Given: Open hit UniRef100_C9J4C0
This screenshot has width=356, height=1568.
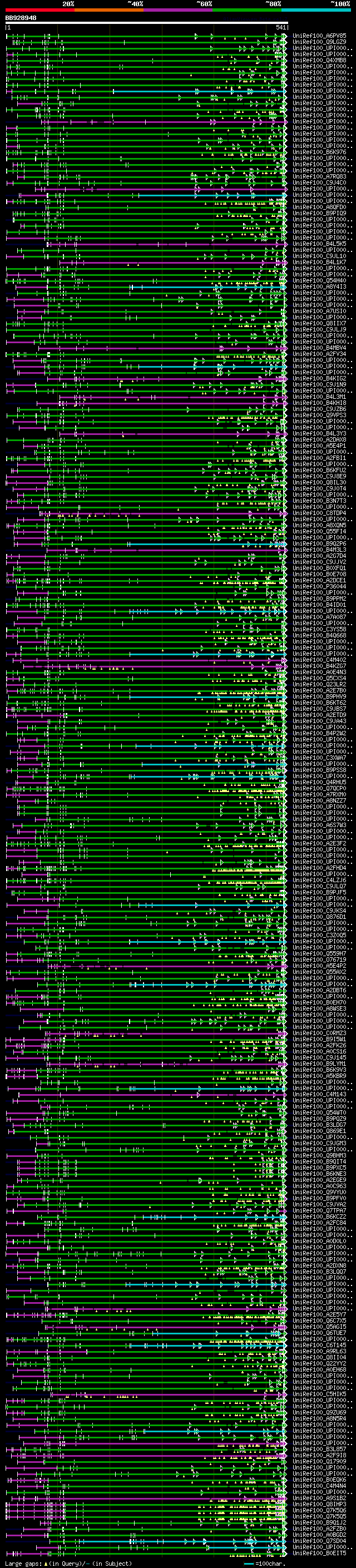Looking at the screenshot, I should 319,182.
